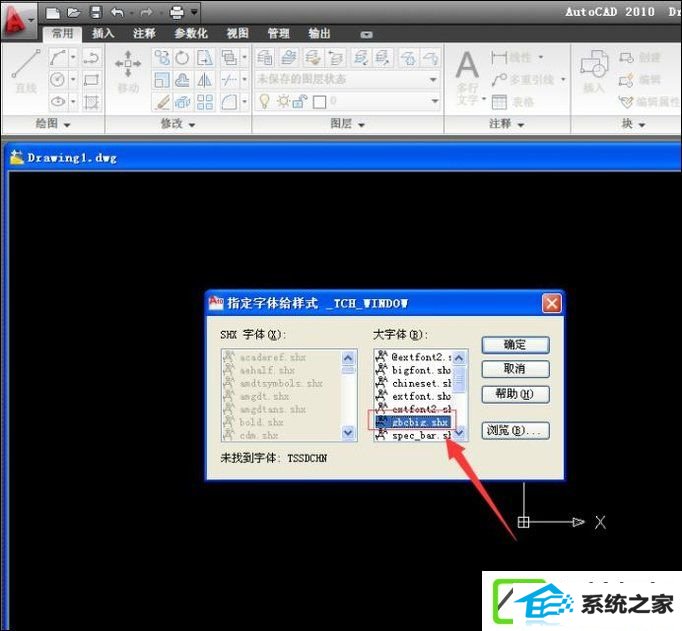This screenshot has width=682, height=631.
Task: Undo the last action
Action: click(x=117, y=12)
